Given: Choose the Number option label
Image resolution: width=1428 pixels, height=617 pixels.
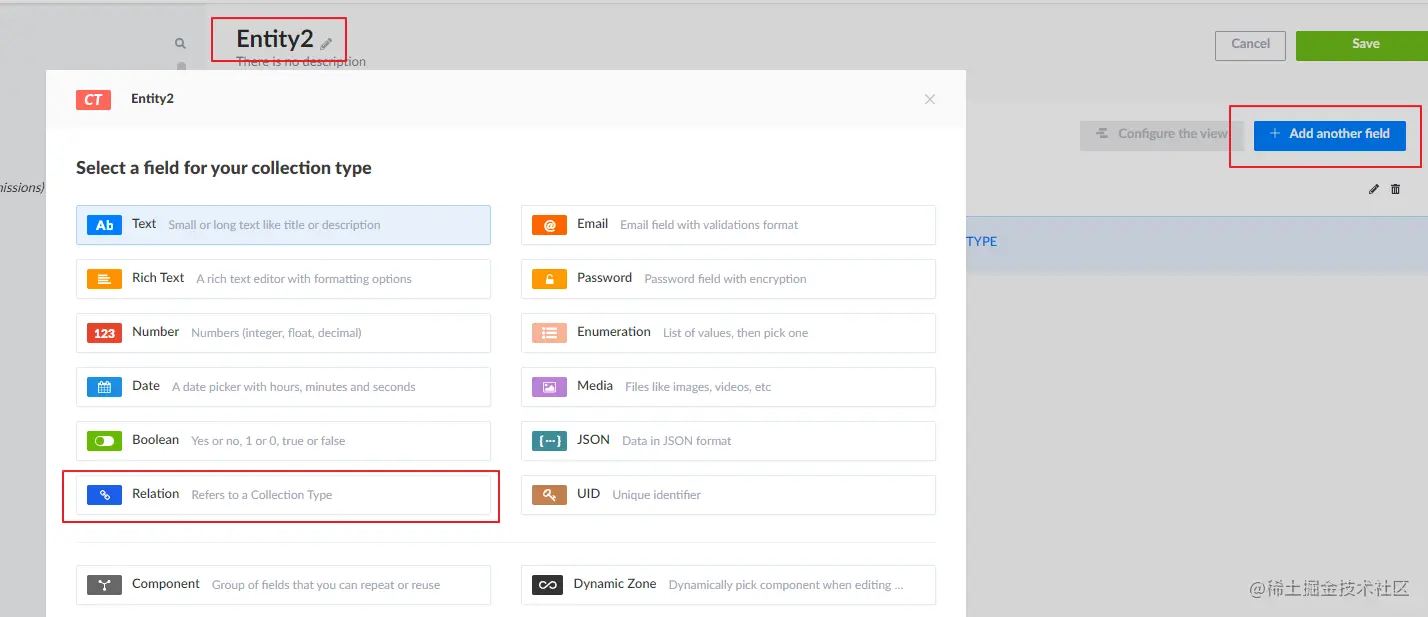Looking at the screenshot, I should [x=156, y=332].
